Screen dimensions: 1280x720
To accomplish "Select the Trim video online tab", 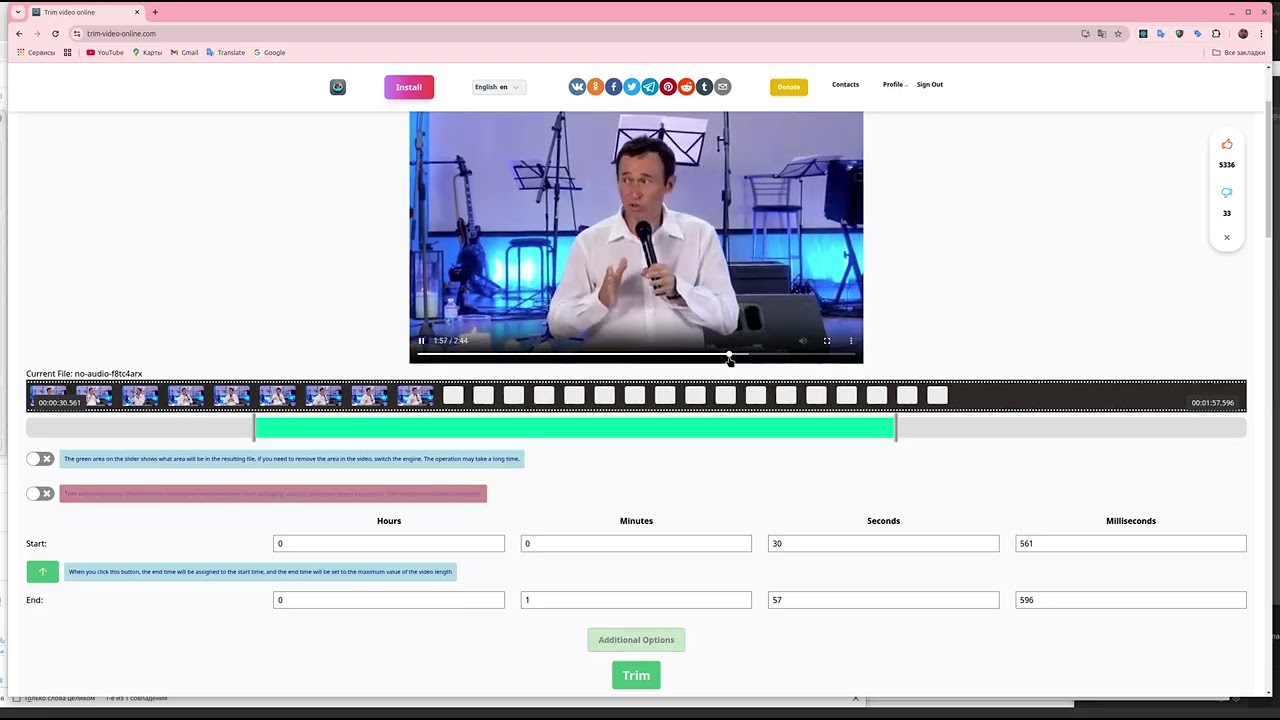I will point(84,12).
